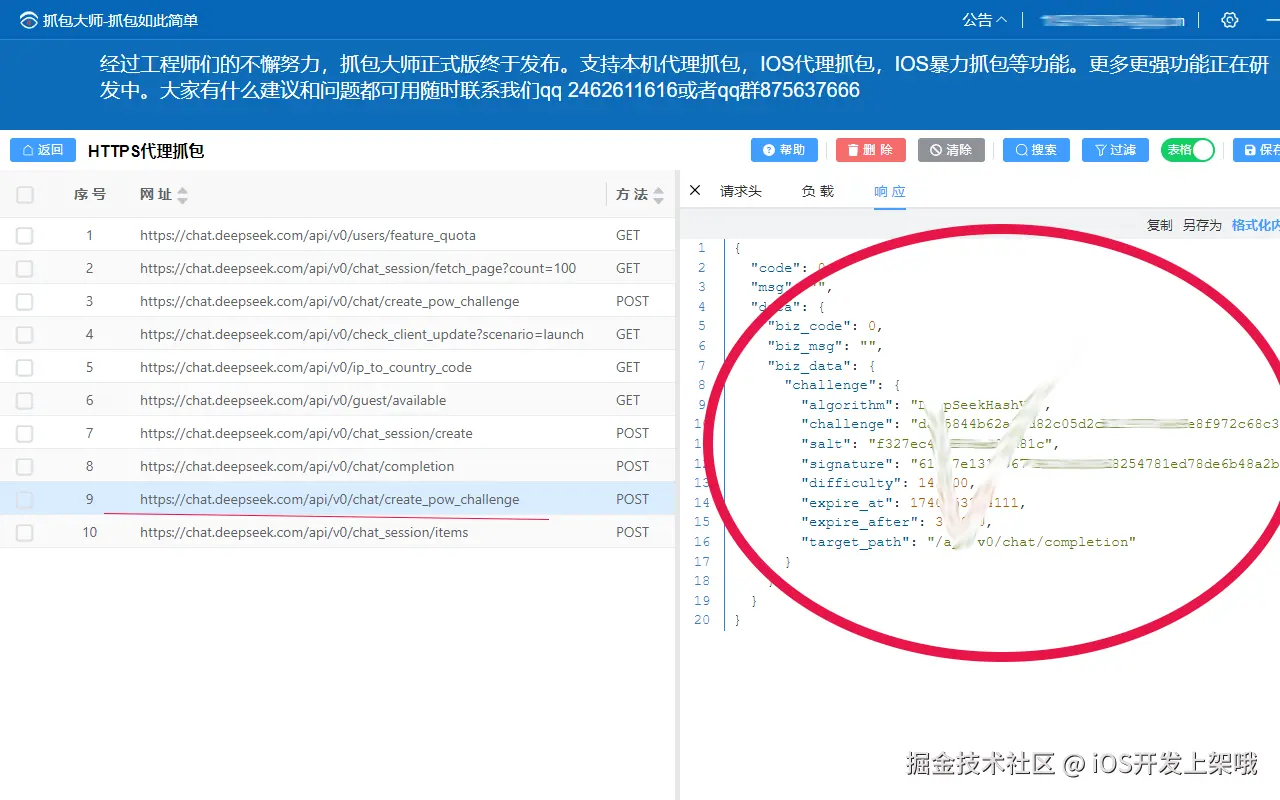This screenshot has height=800, width=1280.
Task: Open 帮助 help
Action: point(784,150)
